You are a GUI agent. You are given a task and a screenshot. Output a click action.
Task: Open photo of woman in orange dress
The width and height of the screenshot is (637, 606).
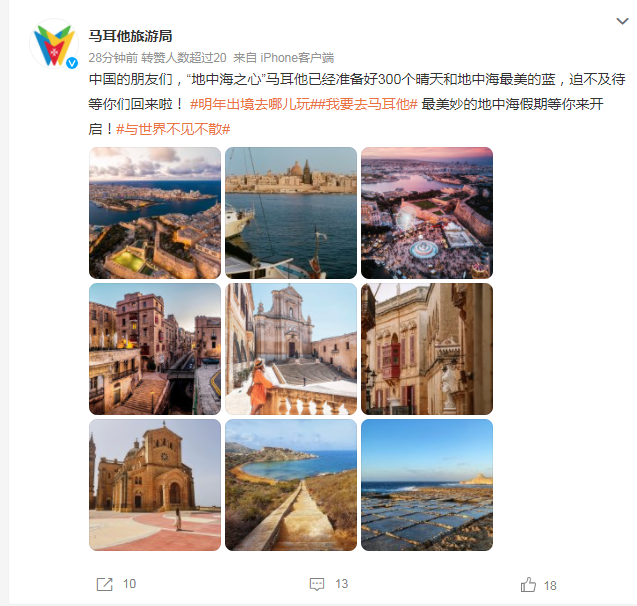(x=291, y=349)
